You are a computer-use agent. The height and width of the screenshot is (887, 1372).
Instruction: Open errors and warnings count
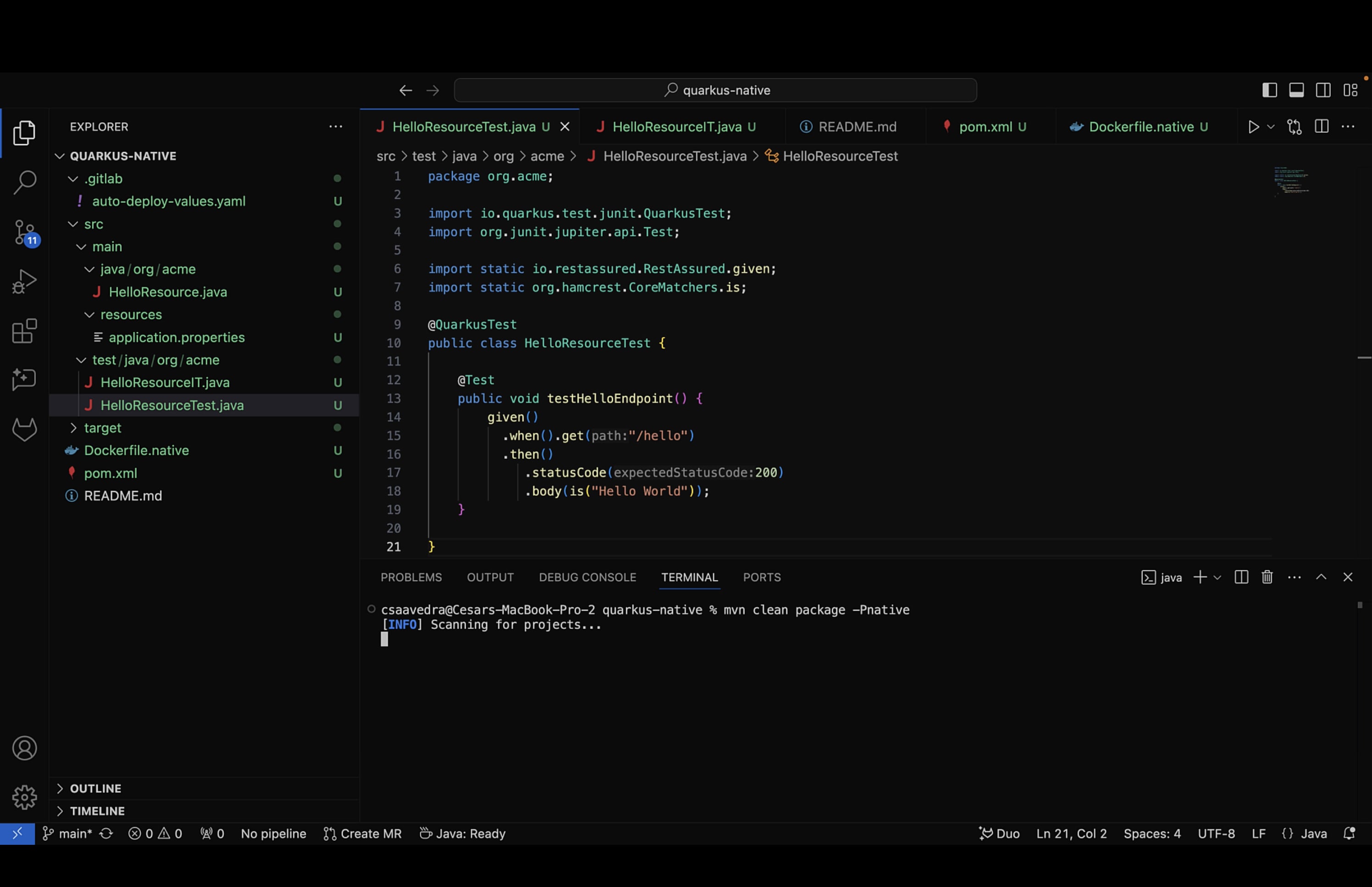[x=155, y=833]
